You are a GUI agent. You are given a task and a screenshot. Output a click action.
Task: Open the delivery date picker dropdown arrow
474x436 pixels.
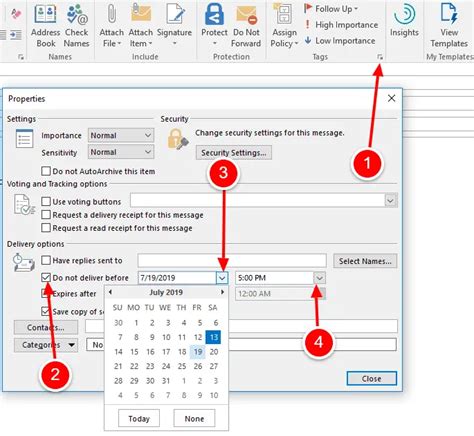point(222,278)
